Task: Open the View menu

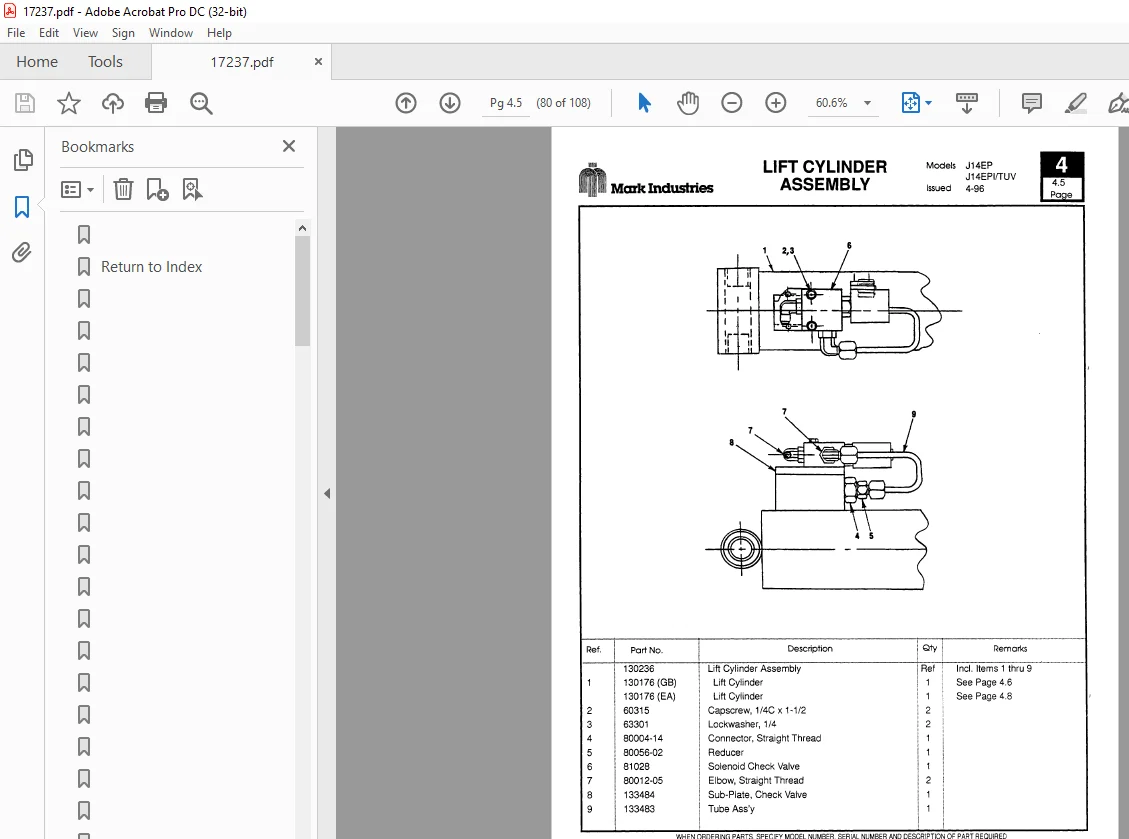Action: pos(85,32)
